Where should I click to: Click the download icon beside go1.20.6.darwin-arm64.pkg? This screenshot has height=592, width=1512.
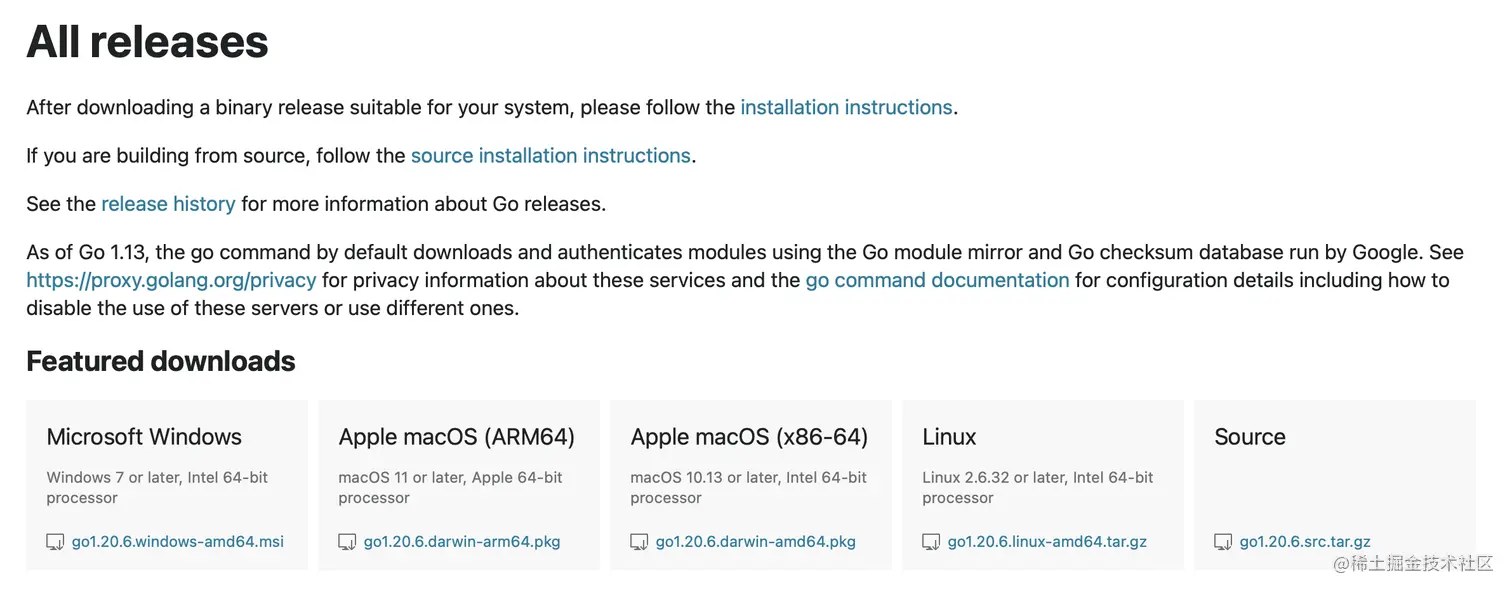point(347,542)
